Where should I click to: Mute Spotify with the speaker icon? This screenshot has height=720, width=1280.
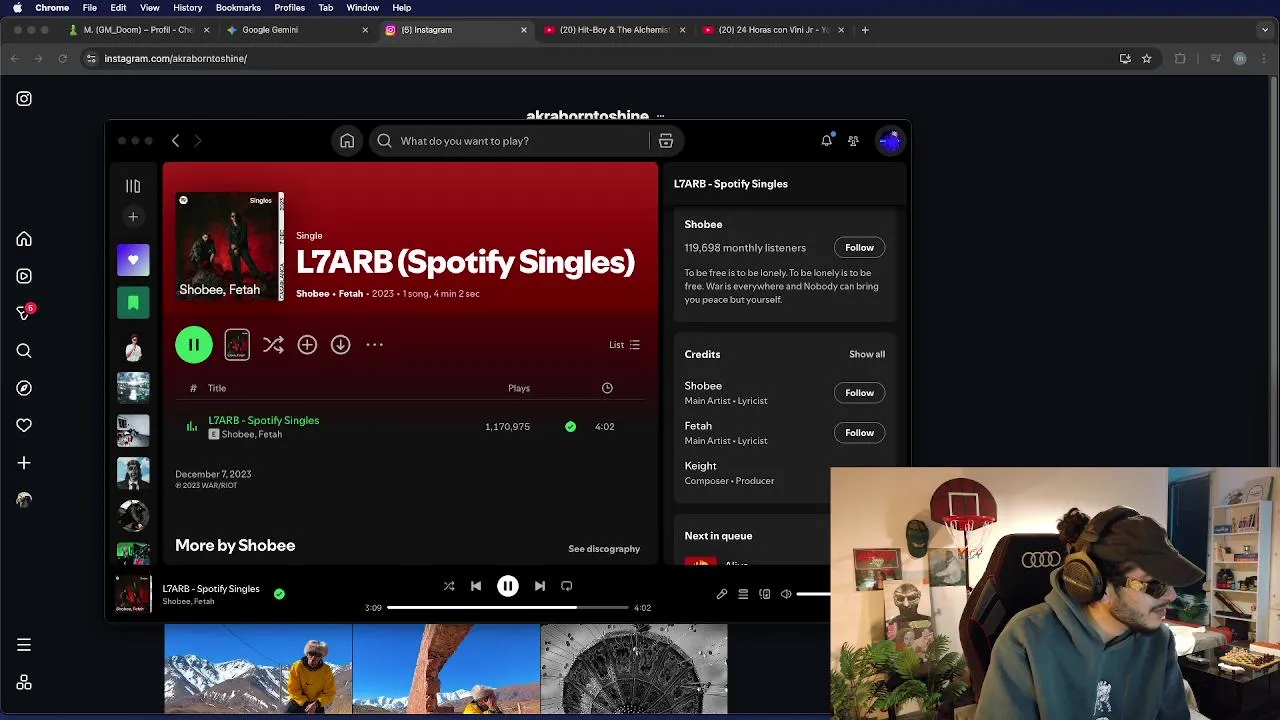tap(786, 594)
